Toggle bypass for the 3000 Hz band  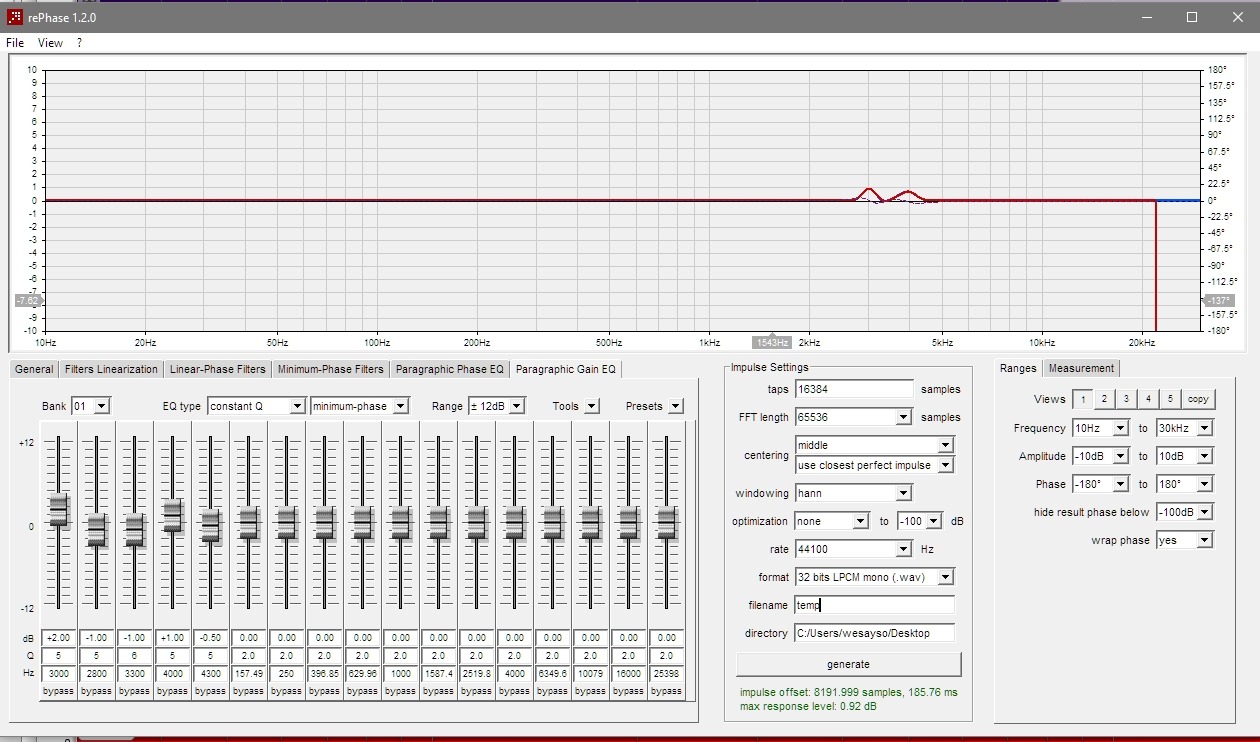pos(58,691)
